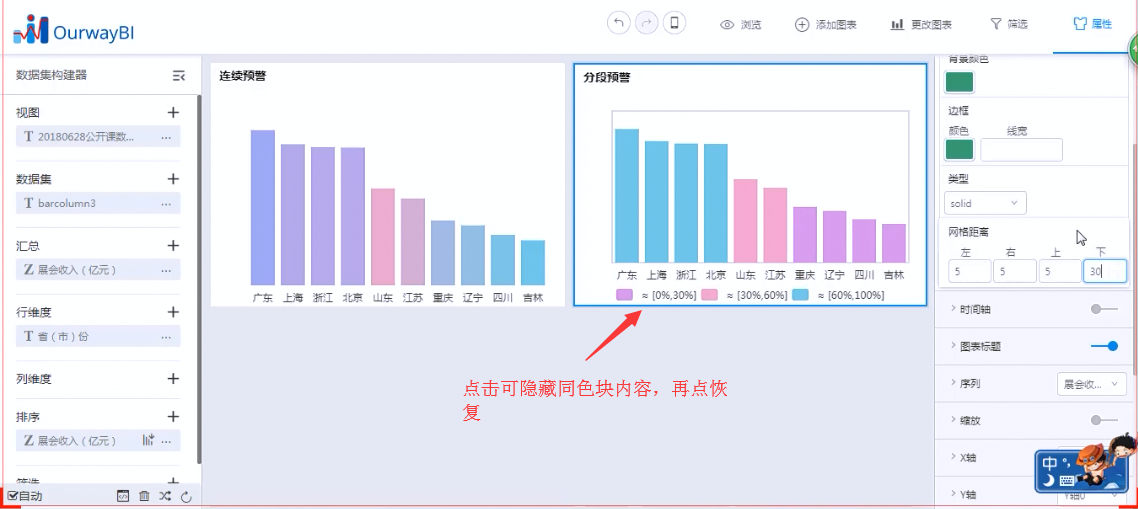
Task: Pick the 边框 颜色 green color swatch
Action: coord(959,150)
